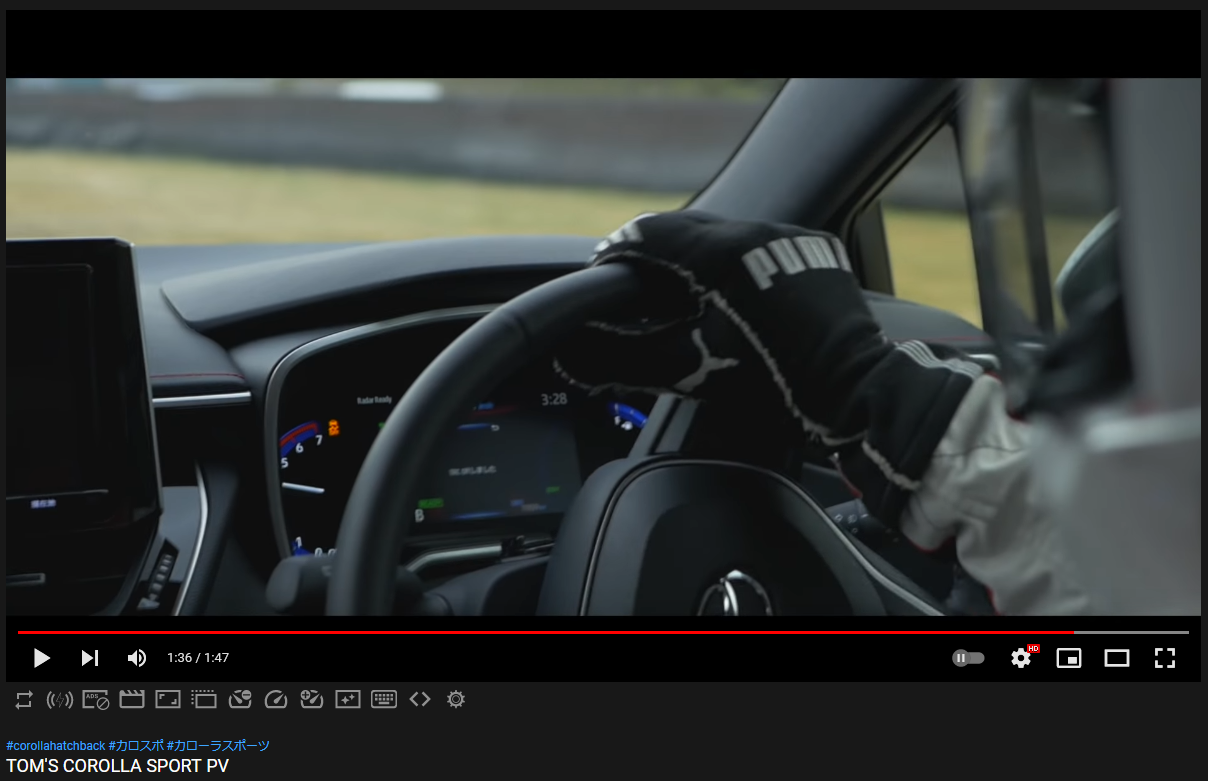Open the #カローラスポーツ hashtag link
This screenshot has width=1208, height=781.
tap(218, 746)
